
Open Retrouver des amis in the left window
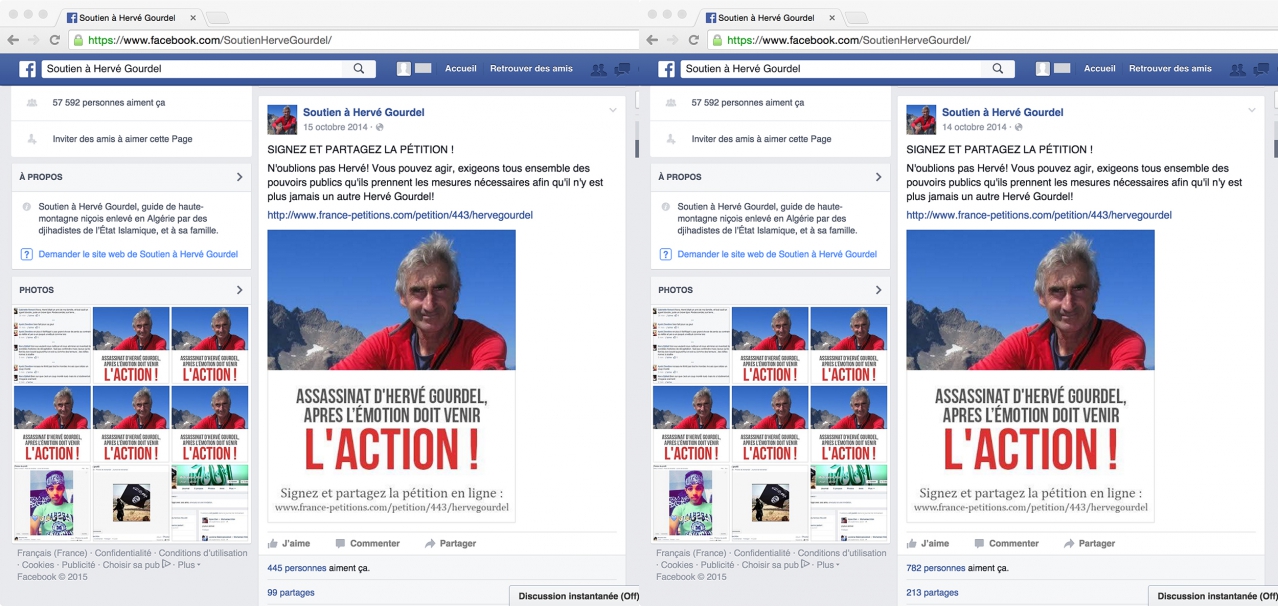(x=531, y=69)
